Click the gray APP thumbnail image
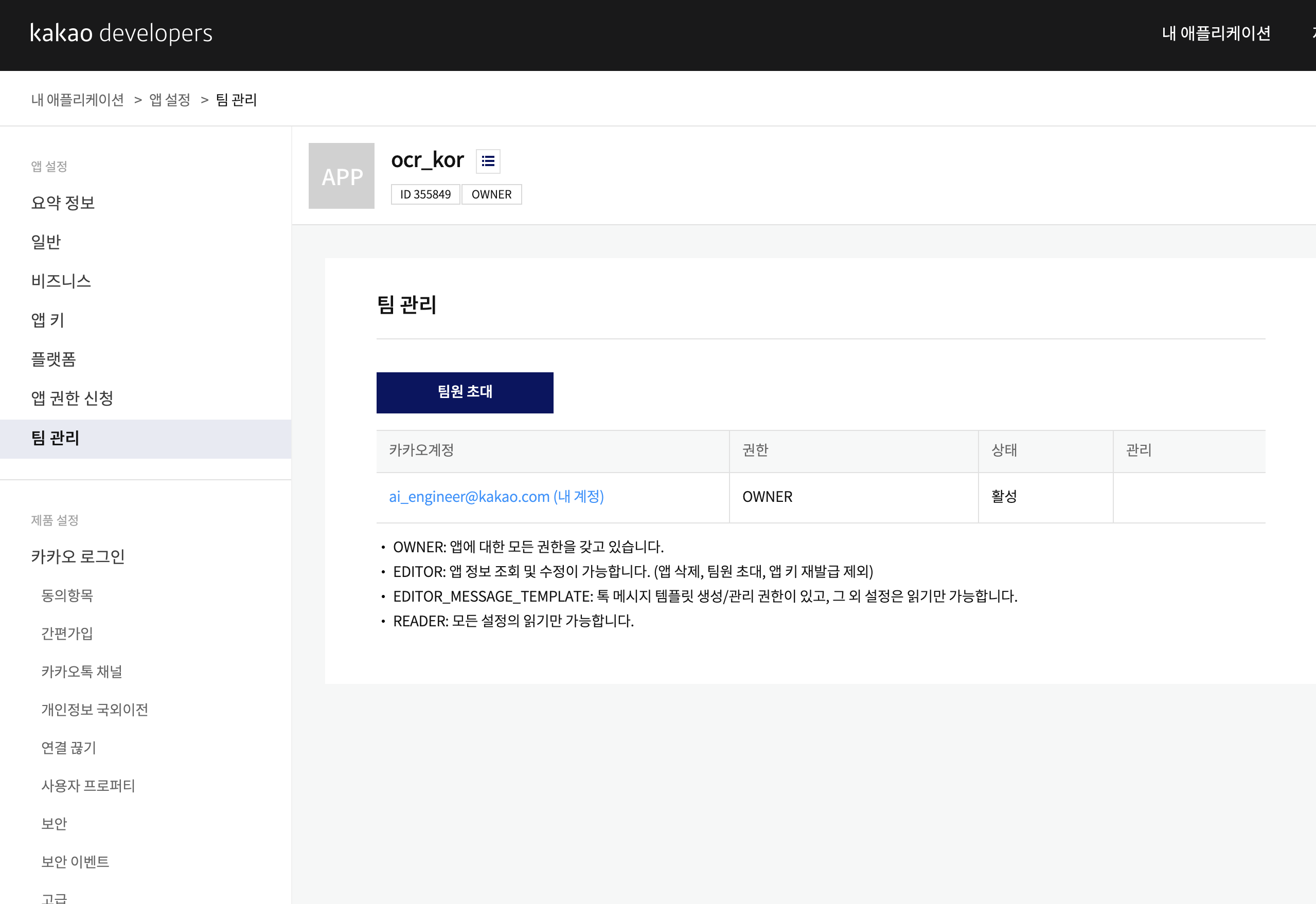The width and height of the screenshot is (1316, 904). coord(342,175)
